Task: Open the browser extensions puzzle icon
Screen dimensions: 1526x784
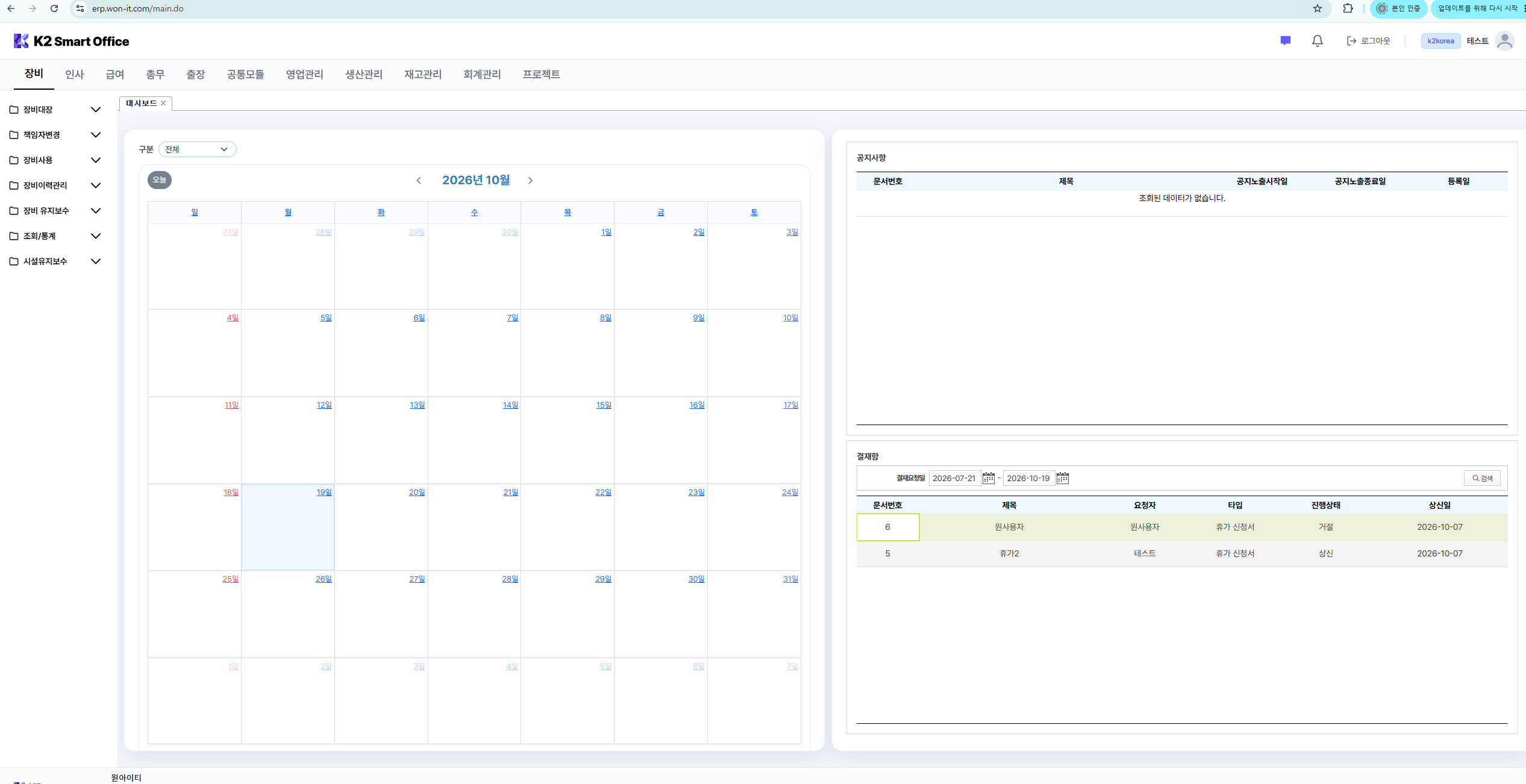Action: (1348, 8)
